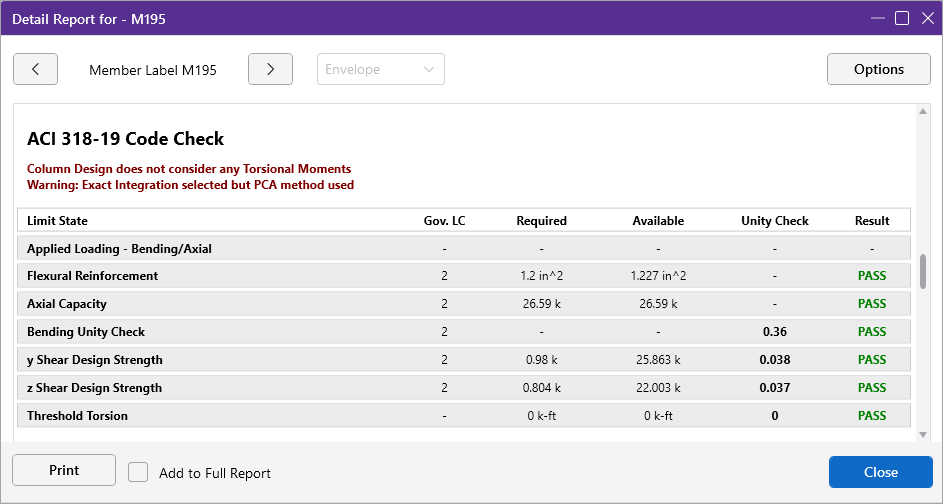Screen dimensions: 943x504
Task: Click the Limit State column header
Action: 58,221
